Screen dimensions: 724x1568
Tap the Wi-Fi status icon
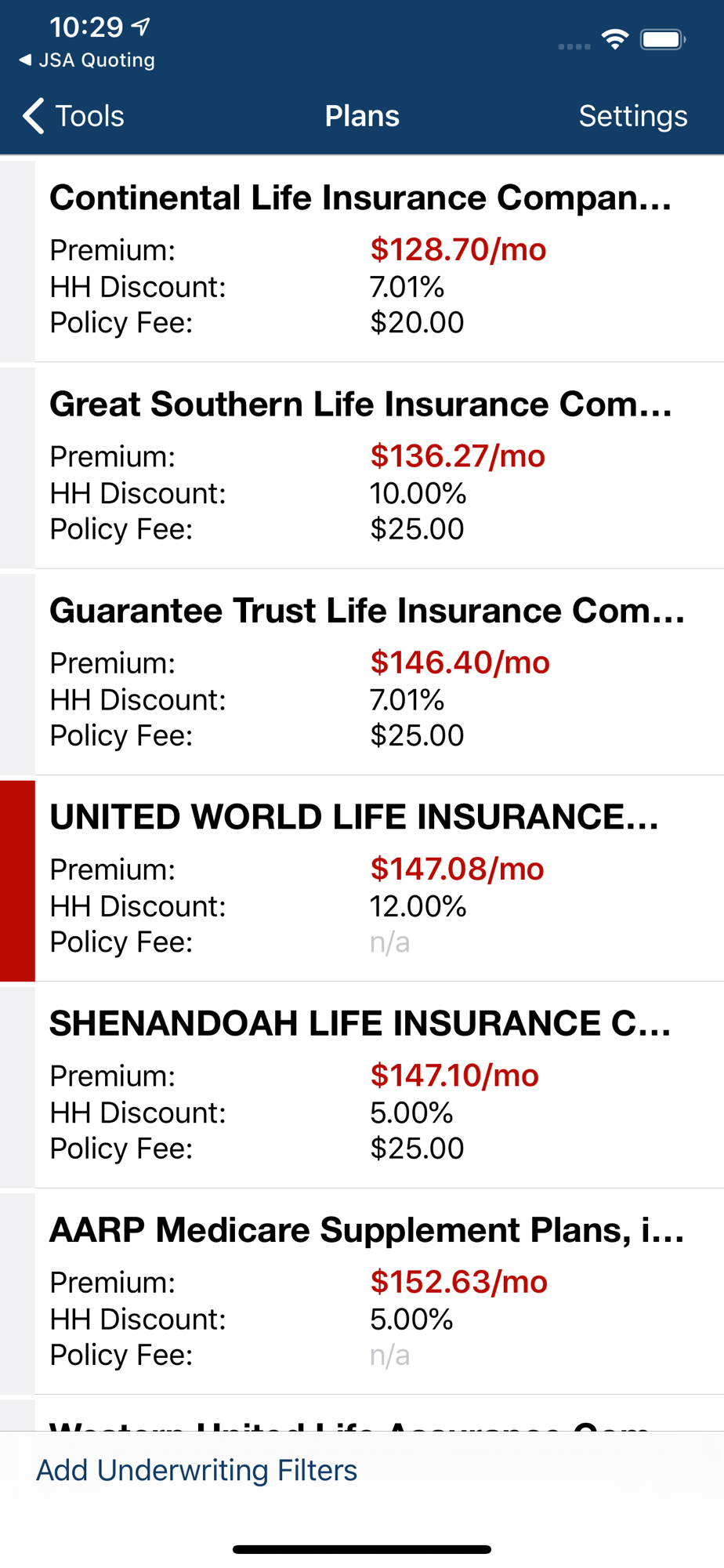point(615,39)
